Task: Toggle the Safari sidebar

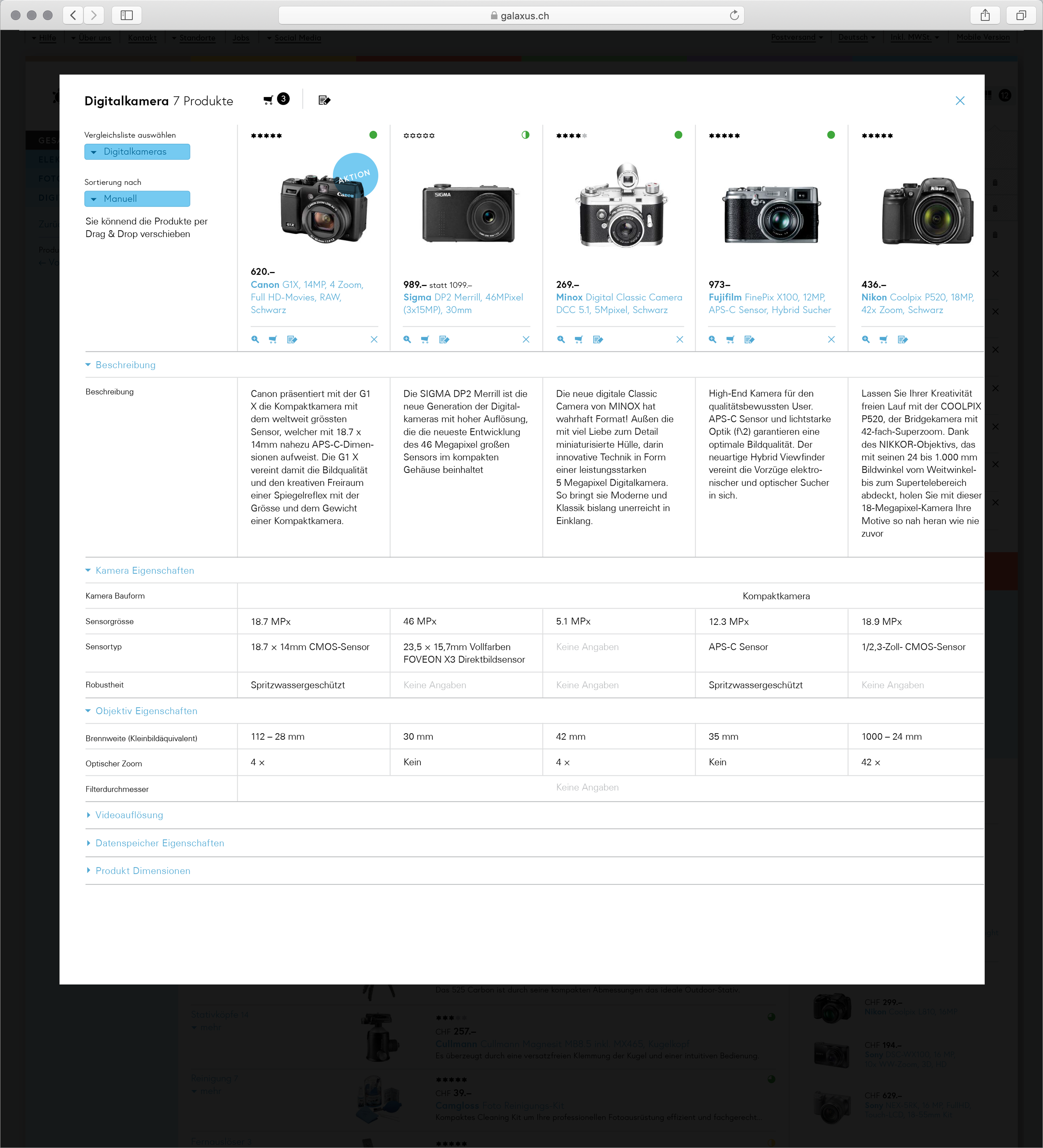Action: [126, 15]
